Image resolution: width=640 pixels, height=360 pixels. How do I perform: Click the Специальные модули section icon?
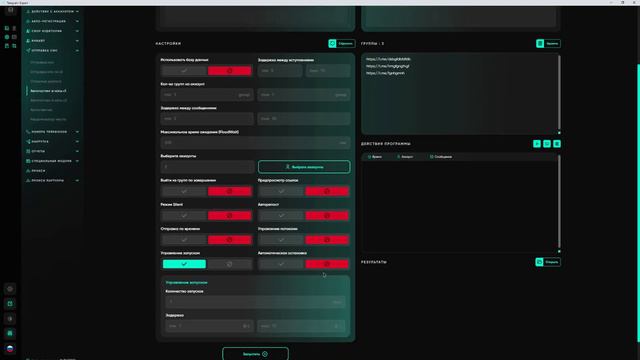coord(28,161)
